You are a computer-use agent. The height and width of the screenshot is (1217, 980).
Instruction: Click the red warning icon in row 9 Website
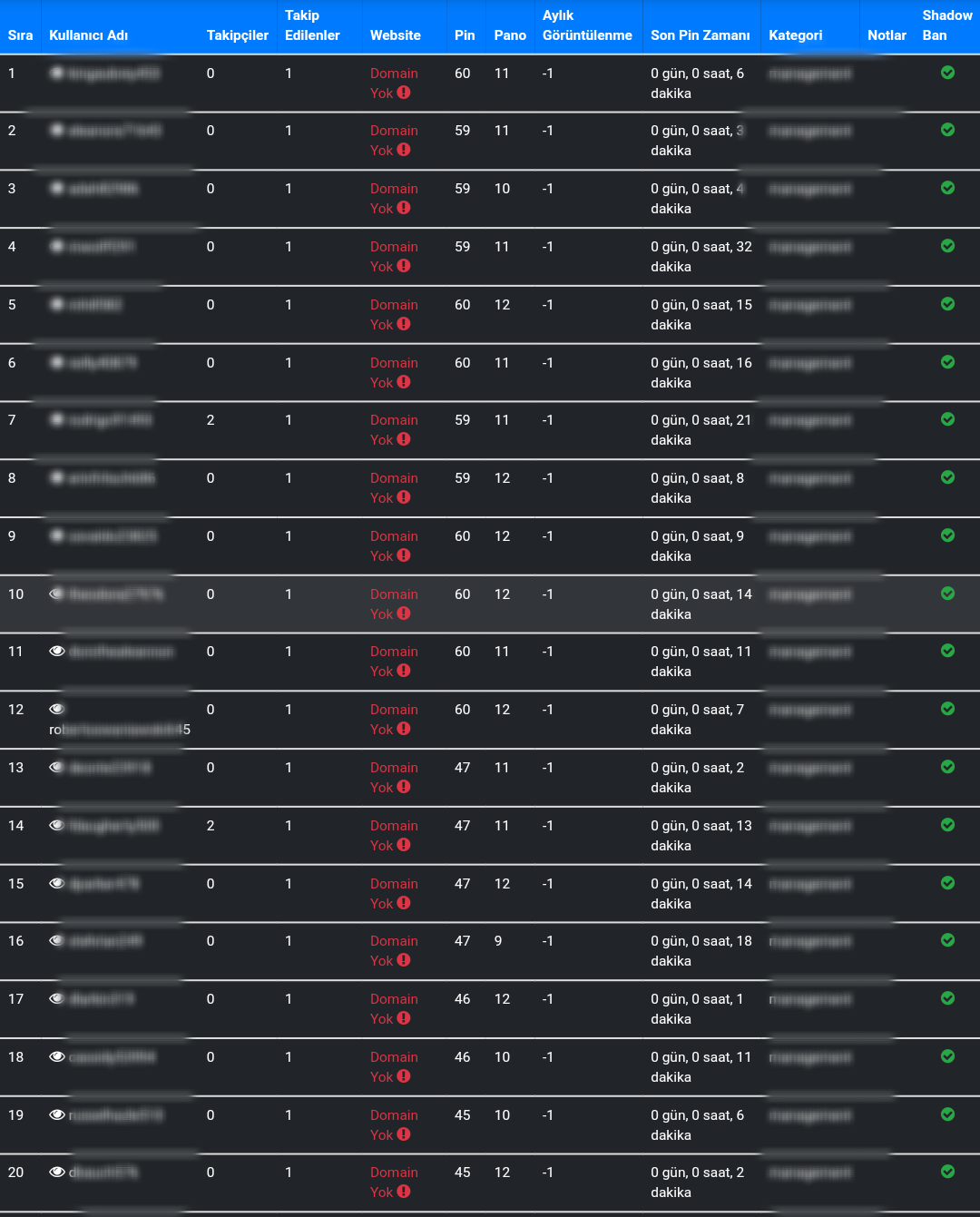point(404,555)
